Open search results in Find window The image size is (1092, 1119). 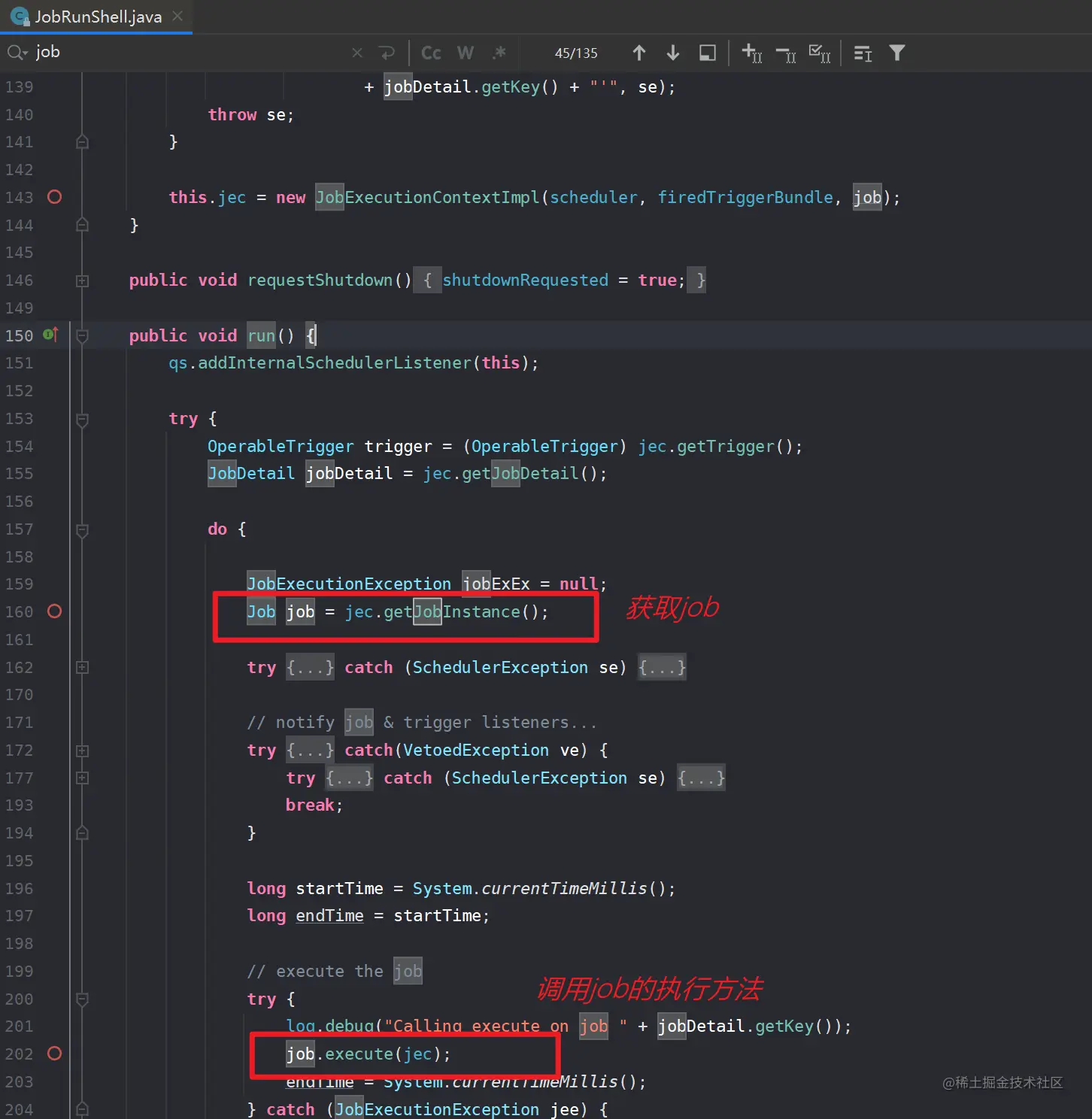click(708, 53)
